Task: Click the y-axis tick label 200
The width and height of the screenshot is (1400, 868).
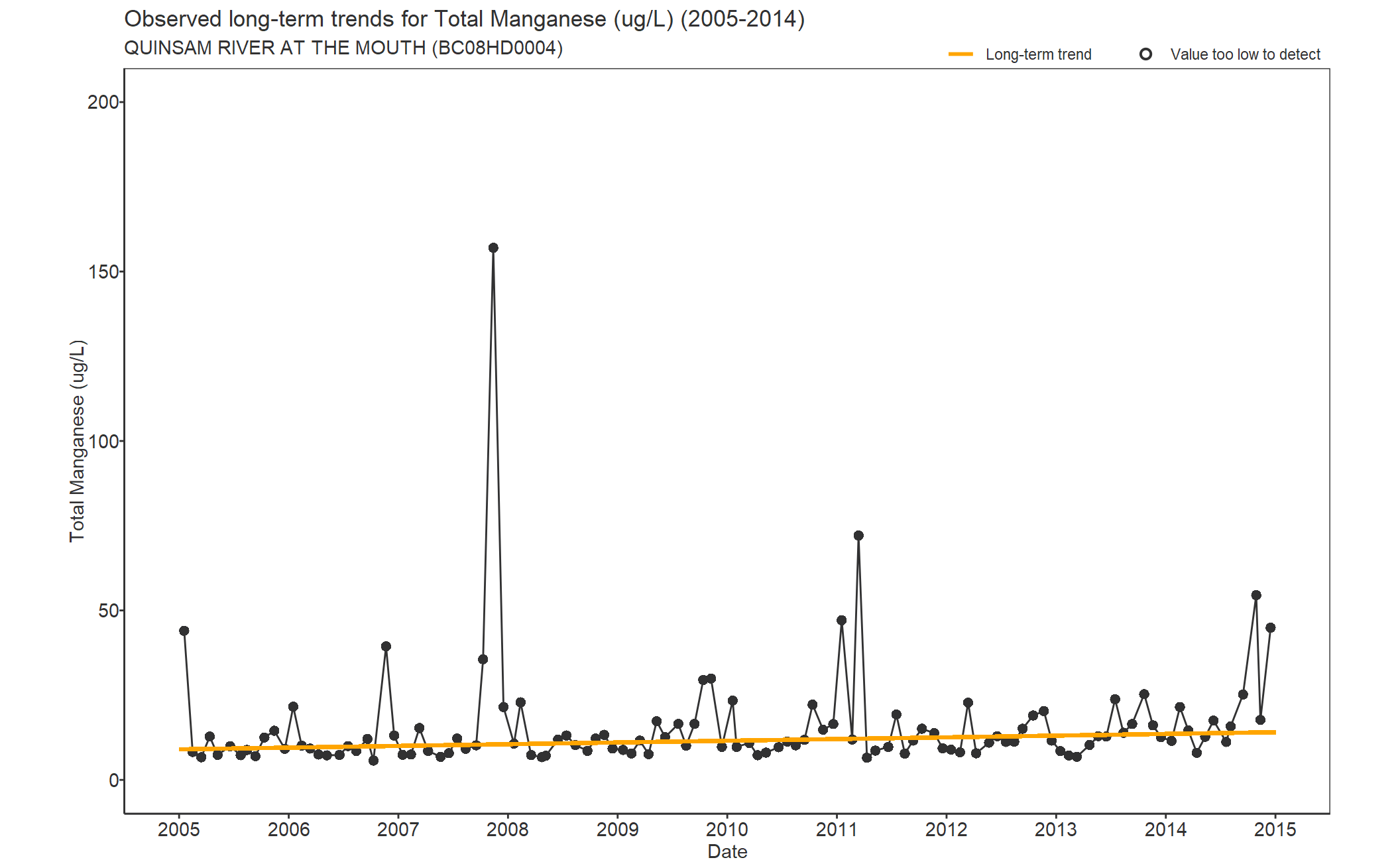Action: 103,102
